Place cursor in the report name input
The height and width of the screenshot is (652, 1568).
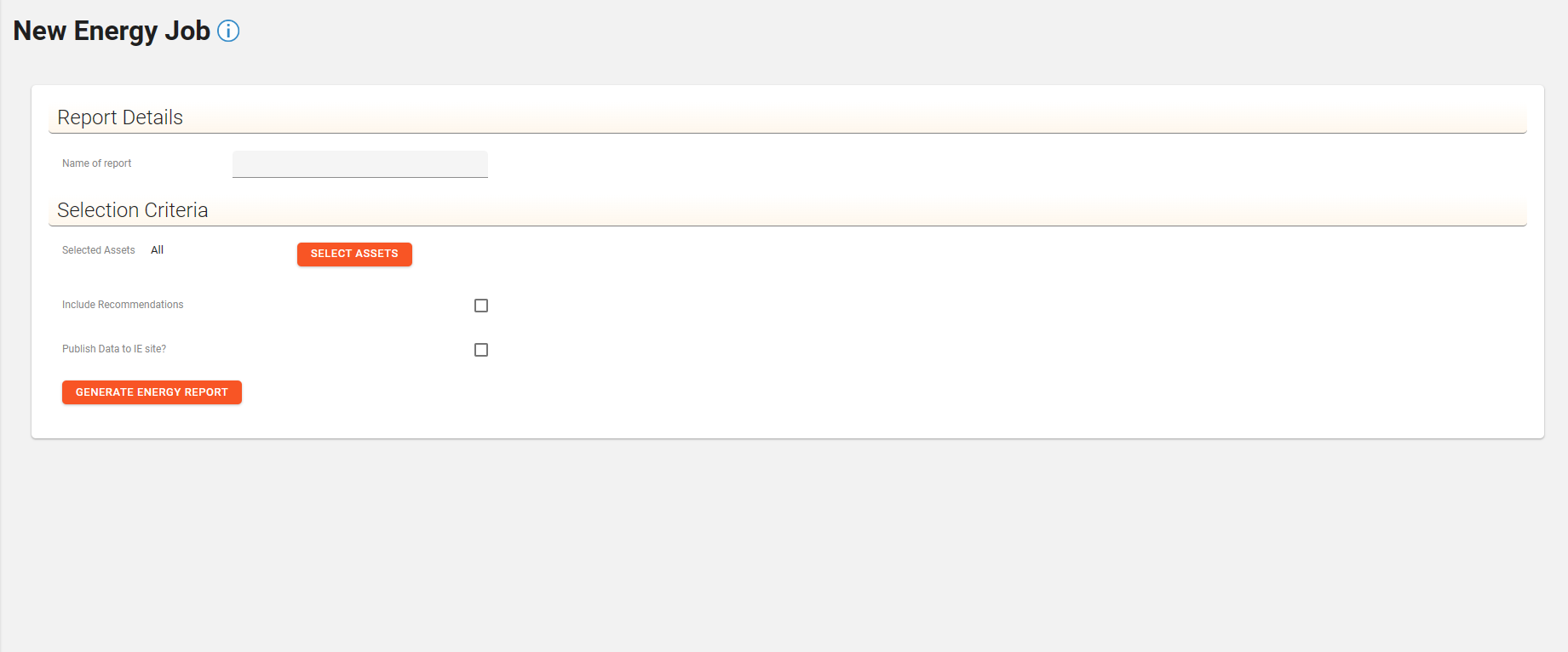[359, 164]
